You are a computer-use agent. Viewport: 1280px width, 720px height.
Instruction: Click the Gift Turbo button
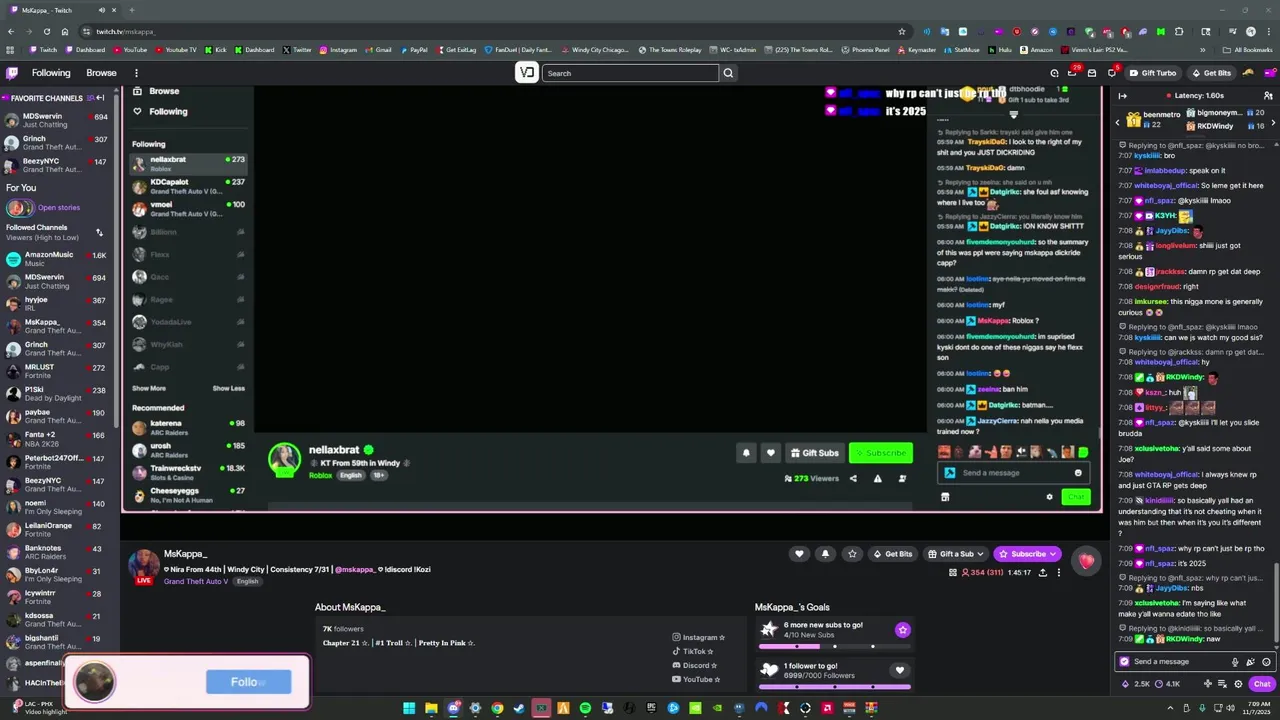pos(1154,73)
